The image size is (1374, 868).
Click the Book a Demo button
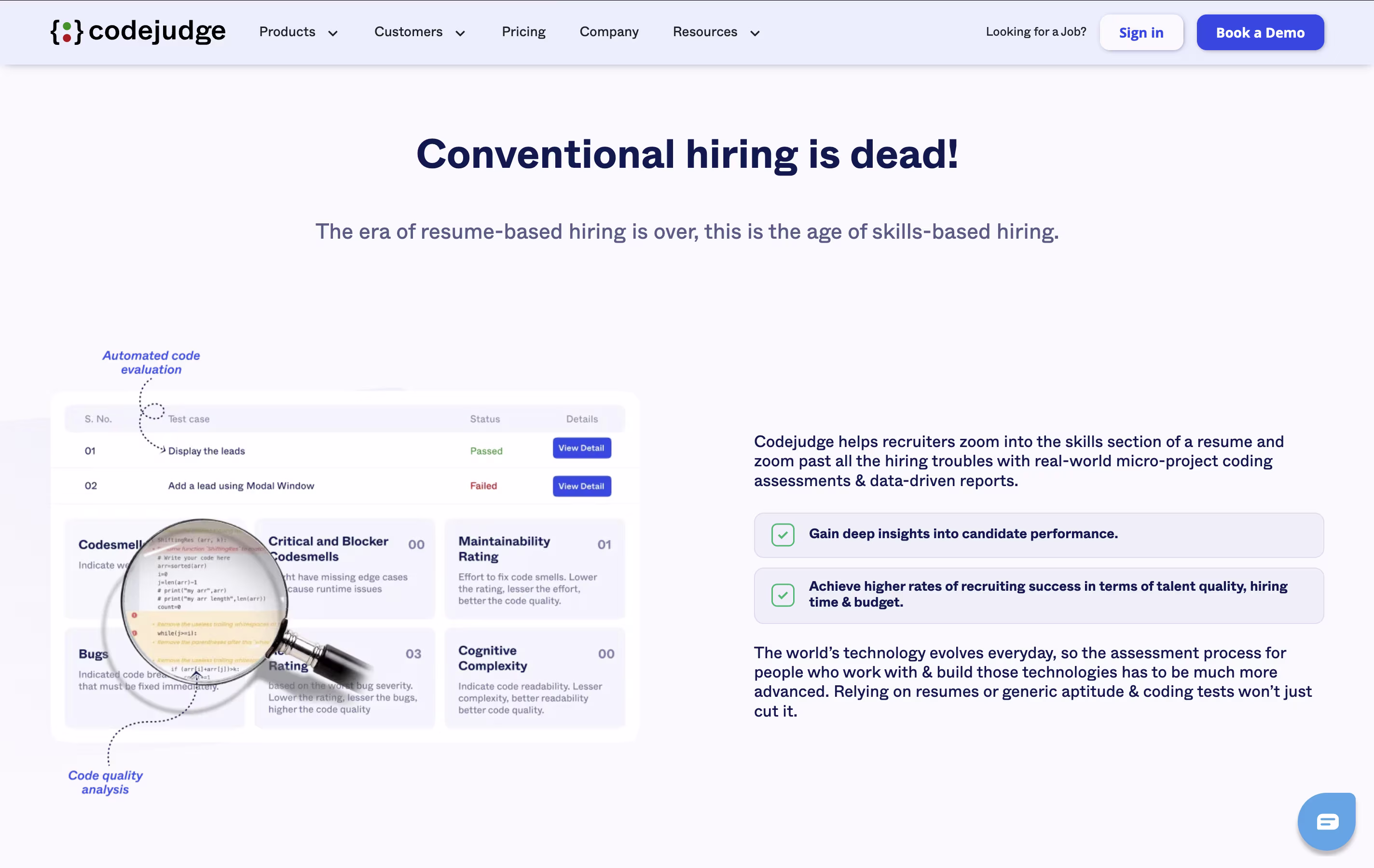pos(1260,32)
